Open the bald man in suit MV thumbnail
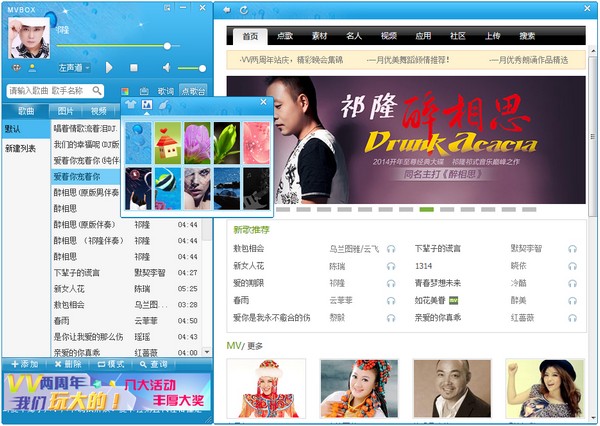 coord(452,388)
